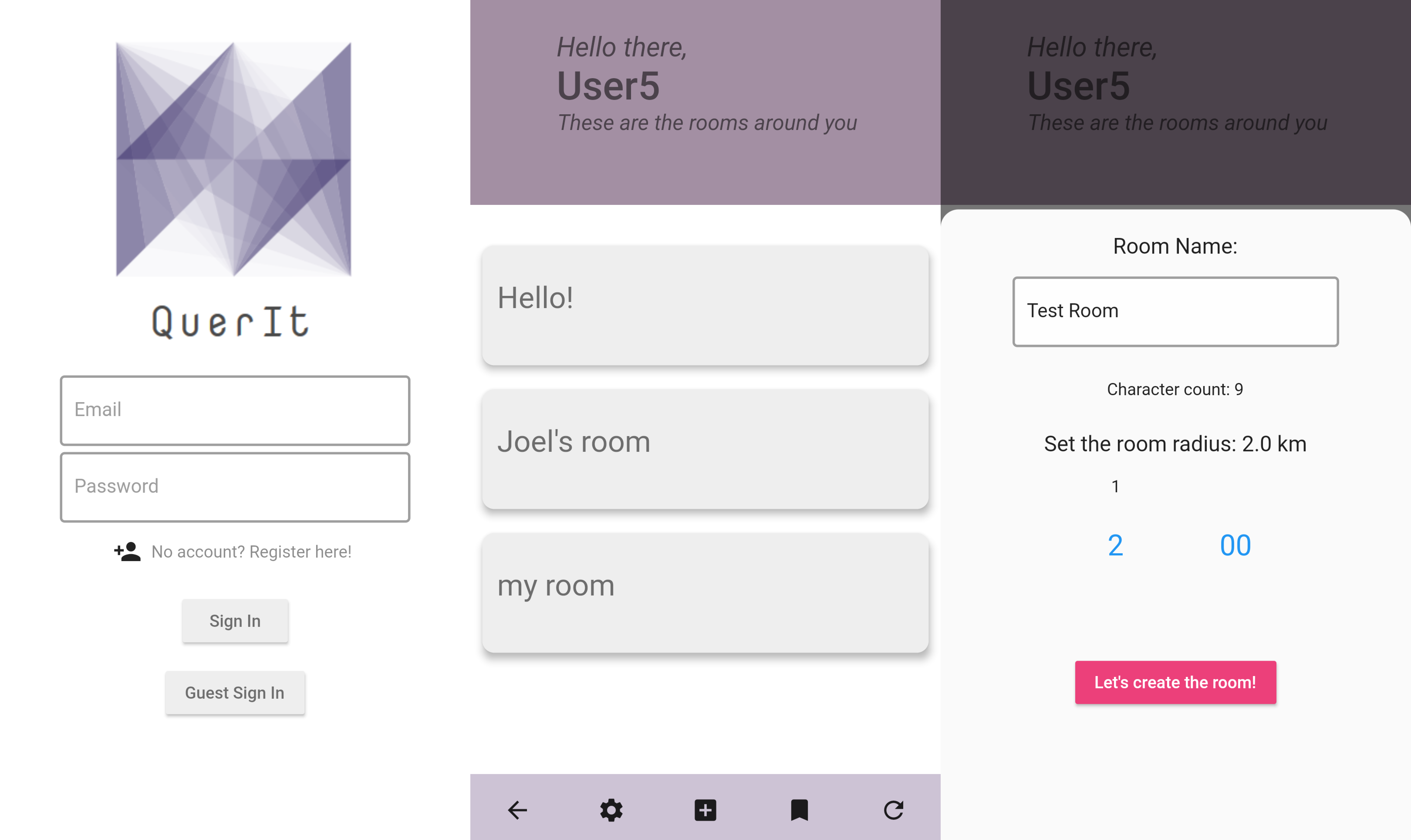Click the Email input field
1411x840 pixels.
235,410
